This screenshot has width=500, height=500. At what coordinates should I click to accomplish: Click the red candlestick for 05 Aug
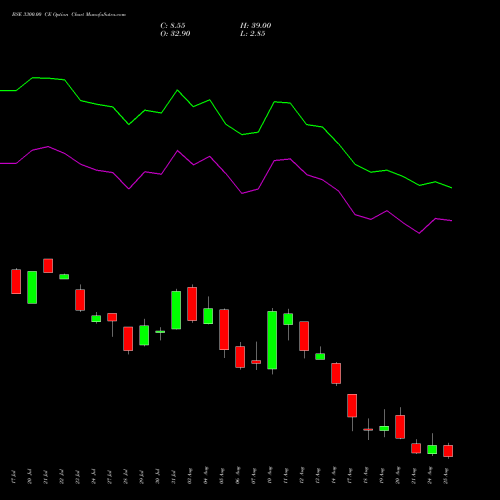pos(224,329)
